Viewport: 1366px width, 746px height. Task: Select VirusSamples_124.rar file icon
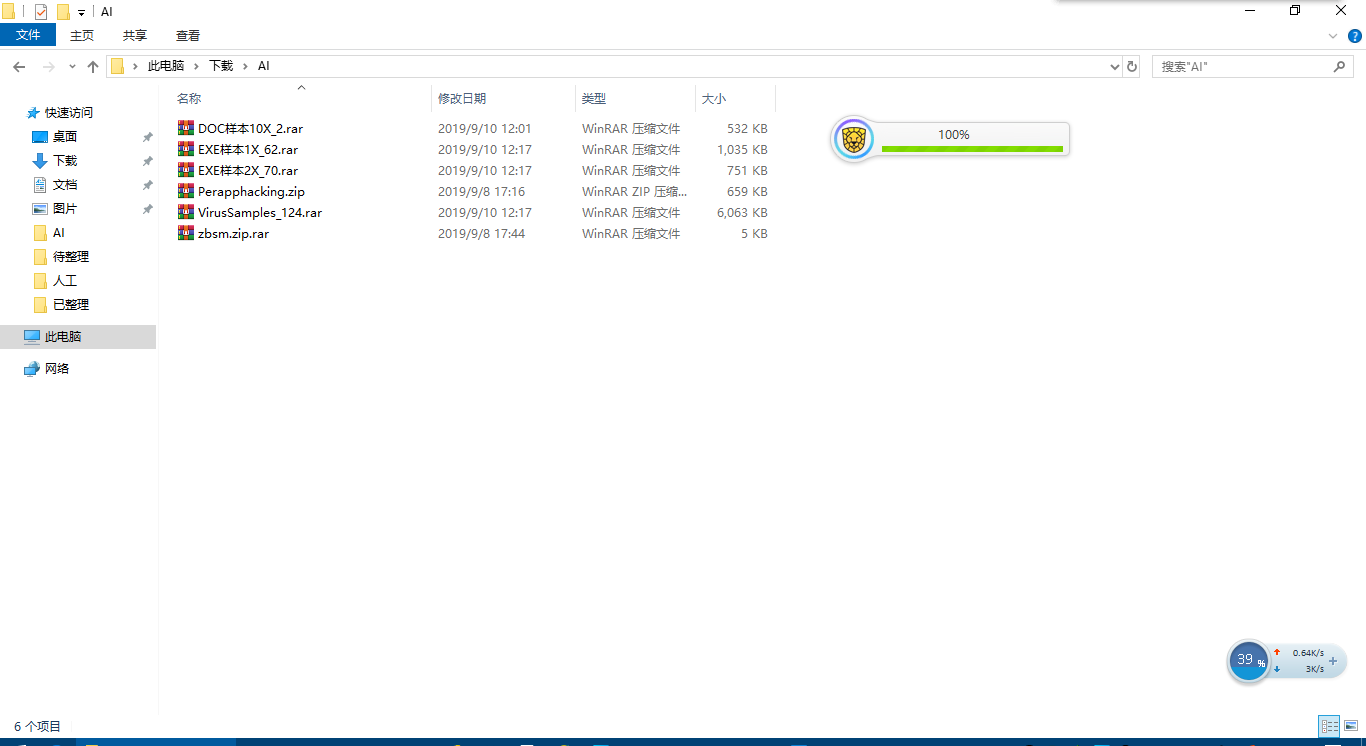(x=185, y=212)
